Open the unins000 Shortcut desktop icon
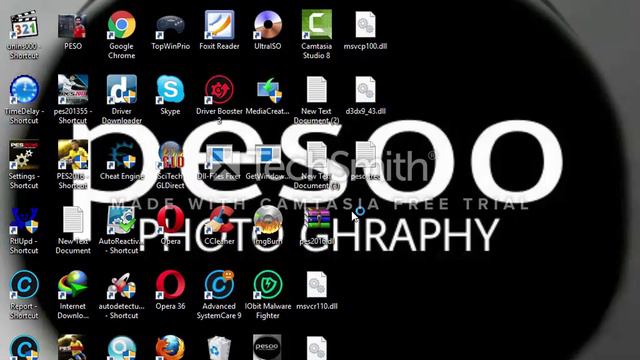The height and width of the screenshot is (360, 640). (x=24, y=25)
